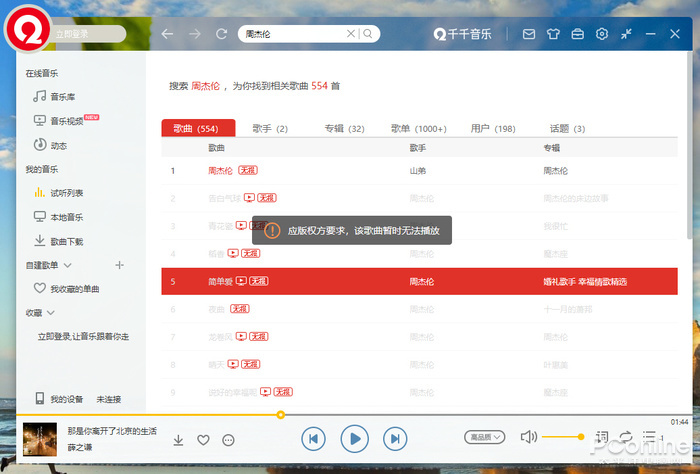Select song row 9 说好的幸福呢
This screenshot has width=700, height=474.
point(419,392)
